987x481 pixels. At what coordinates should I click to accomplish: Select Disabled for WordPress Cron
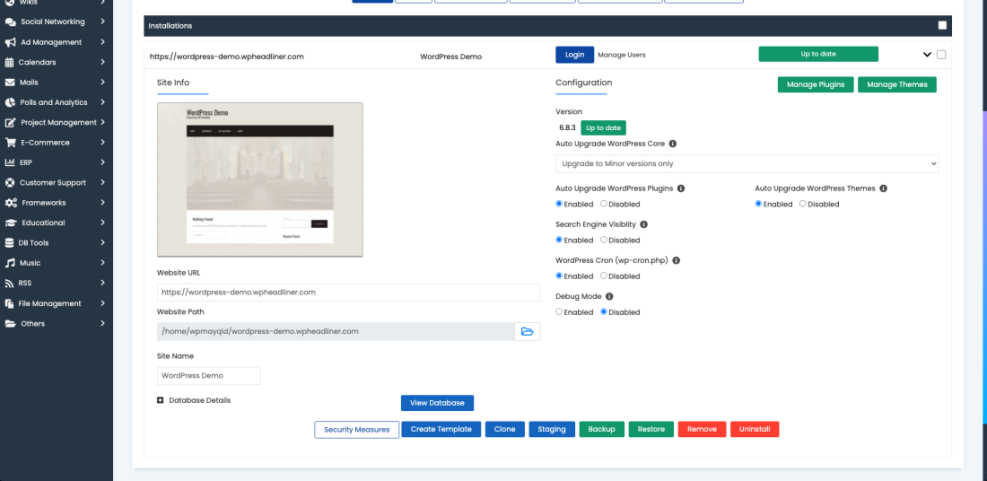coord(604,276)
